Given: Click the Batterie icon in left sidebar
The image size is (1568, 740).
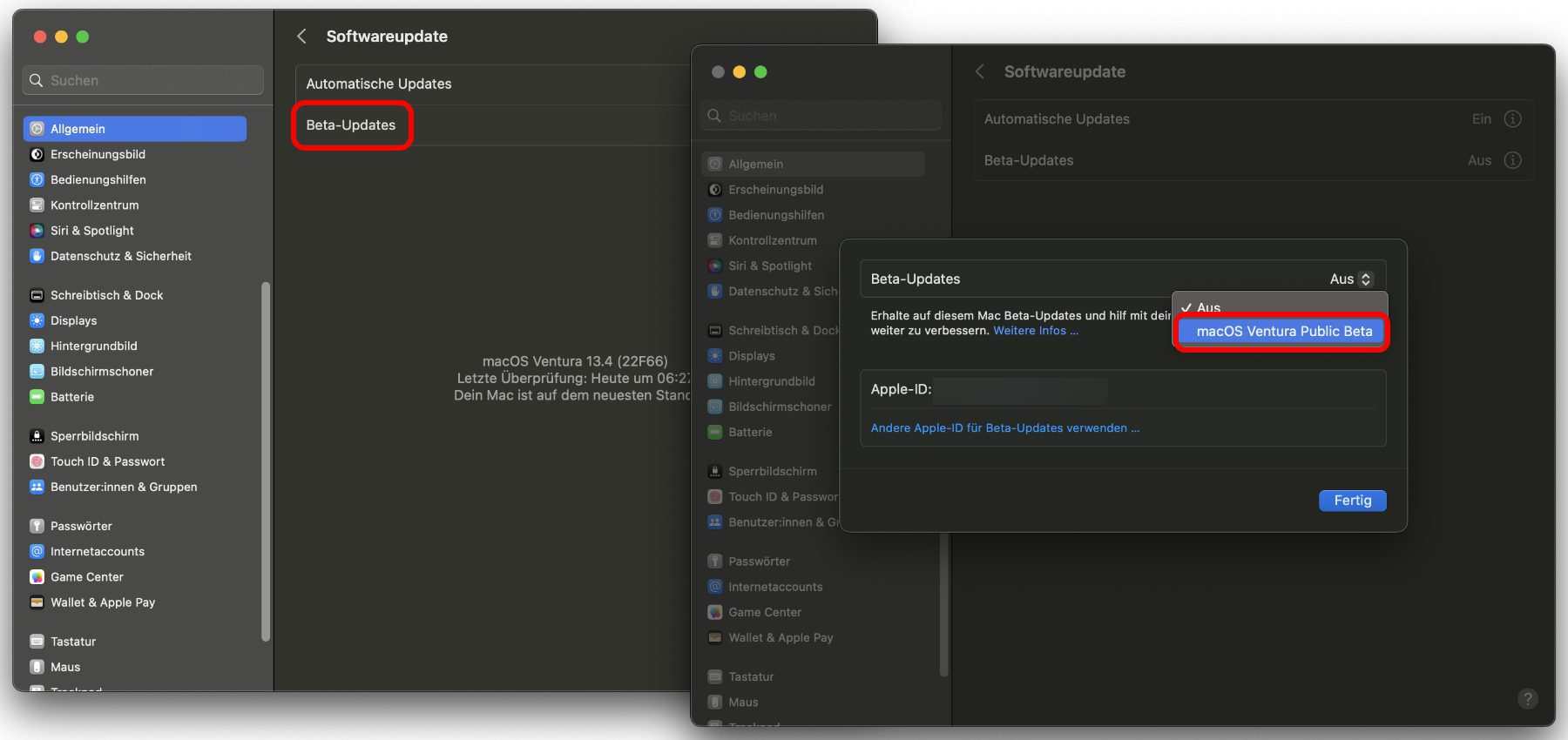Looking at the screenshot, I should click(37, 397).
